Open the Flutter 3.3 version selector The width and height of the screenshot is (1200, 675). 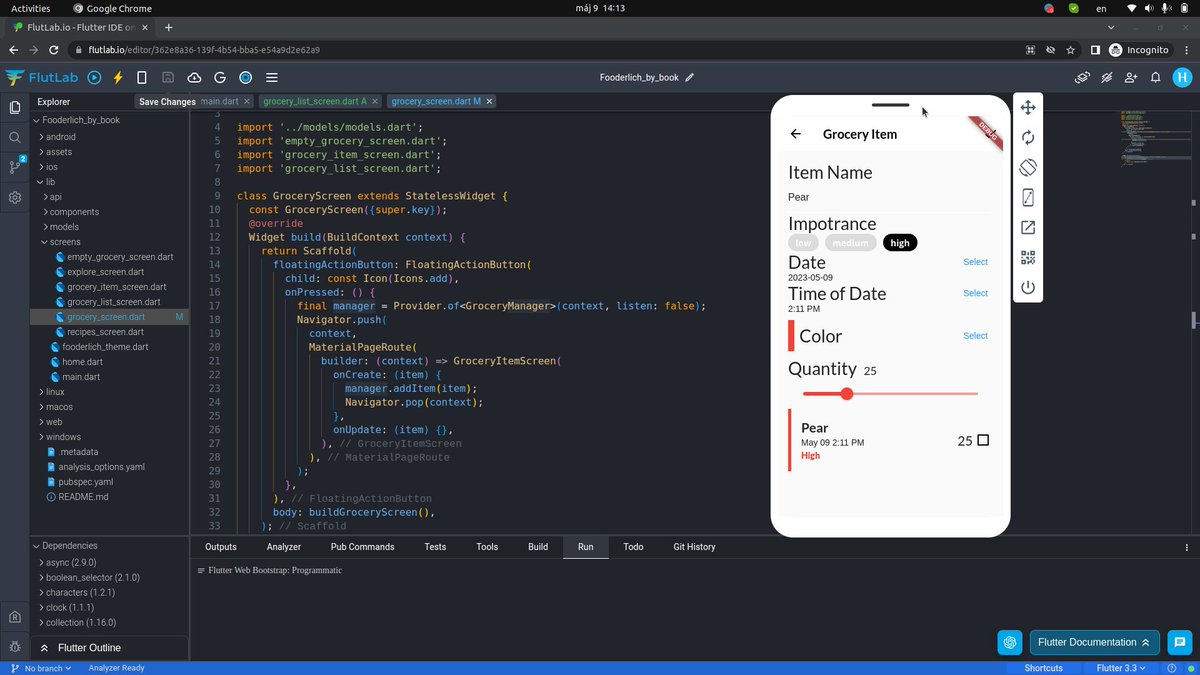[1123, 668]
